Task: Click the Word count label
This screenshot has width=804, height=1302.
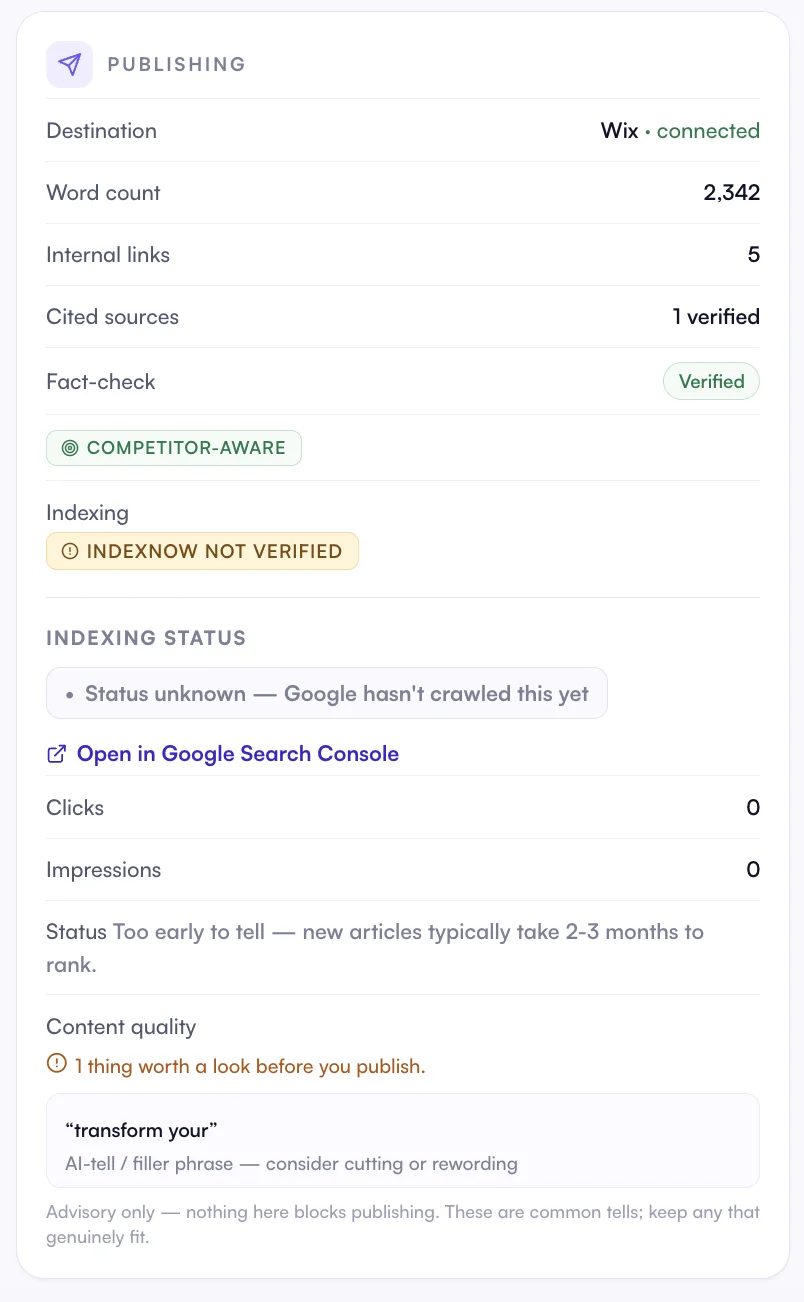Action: (103, 193)
